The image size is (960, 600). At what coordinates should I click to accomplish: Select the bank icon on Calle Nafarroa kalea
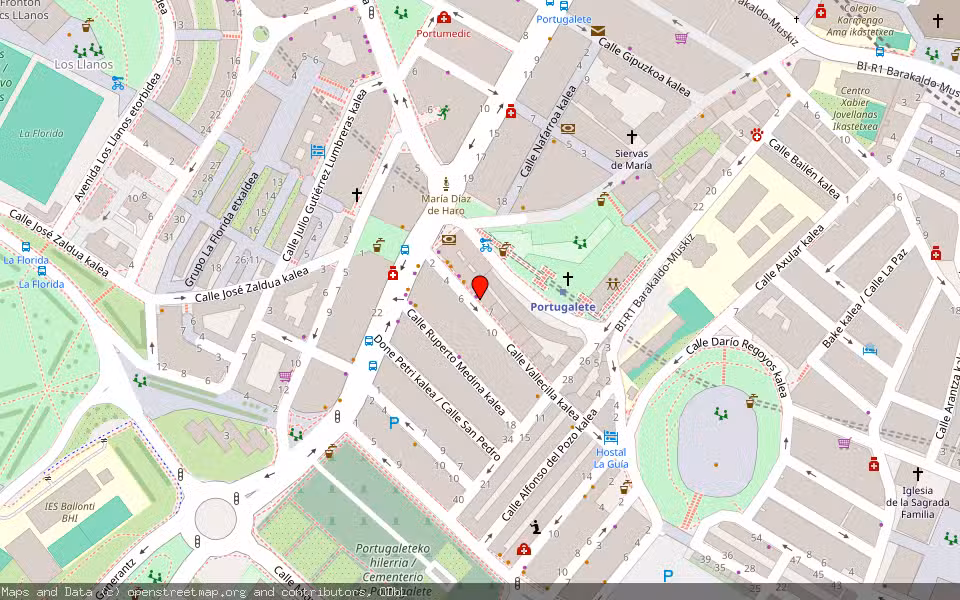(x=568, y=128)
